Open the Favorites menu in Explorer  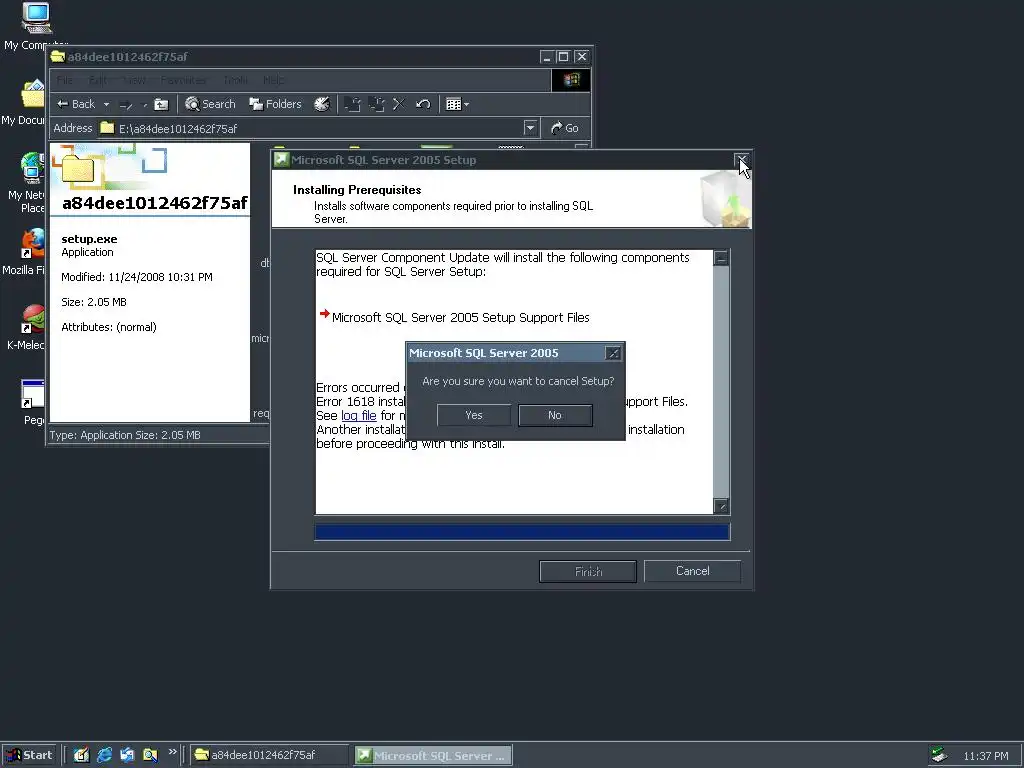(183, 80)
